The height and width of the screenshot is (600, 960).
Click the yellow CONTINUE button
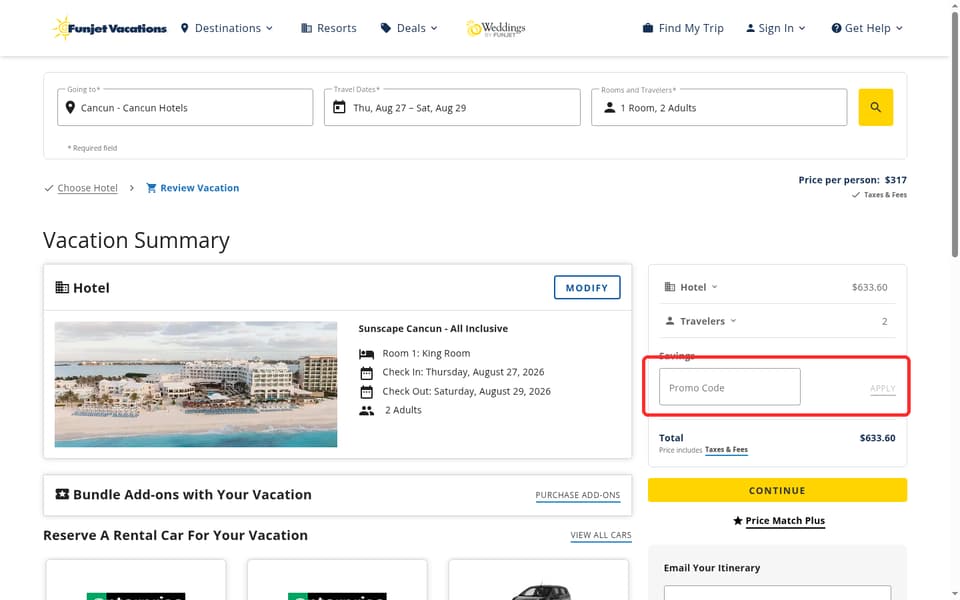[x=777, y=490]
